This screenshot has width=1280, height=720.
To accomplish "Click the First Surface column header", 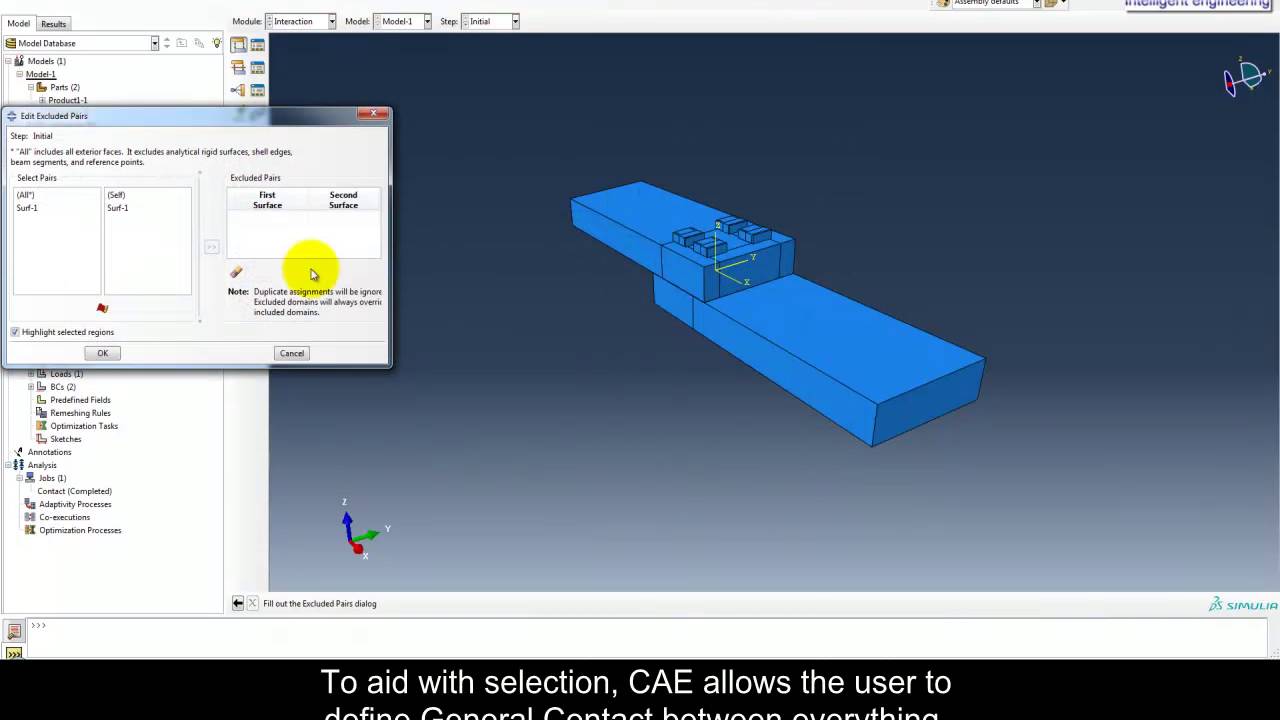I will pyautogui.click(x=267, y=200).
